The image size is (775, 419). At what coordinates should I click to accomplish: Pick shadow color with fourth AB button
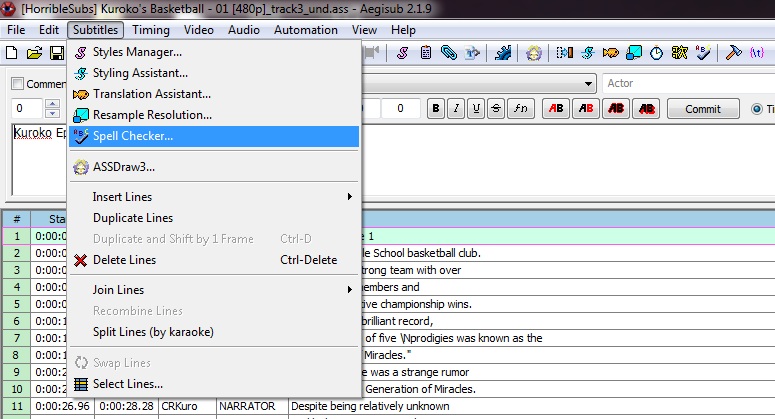(x=646, y=108)
